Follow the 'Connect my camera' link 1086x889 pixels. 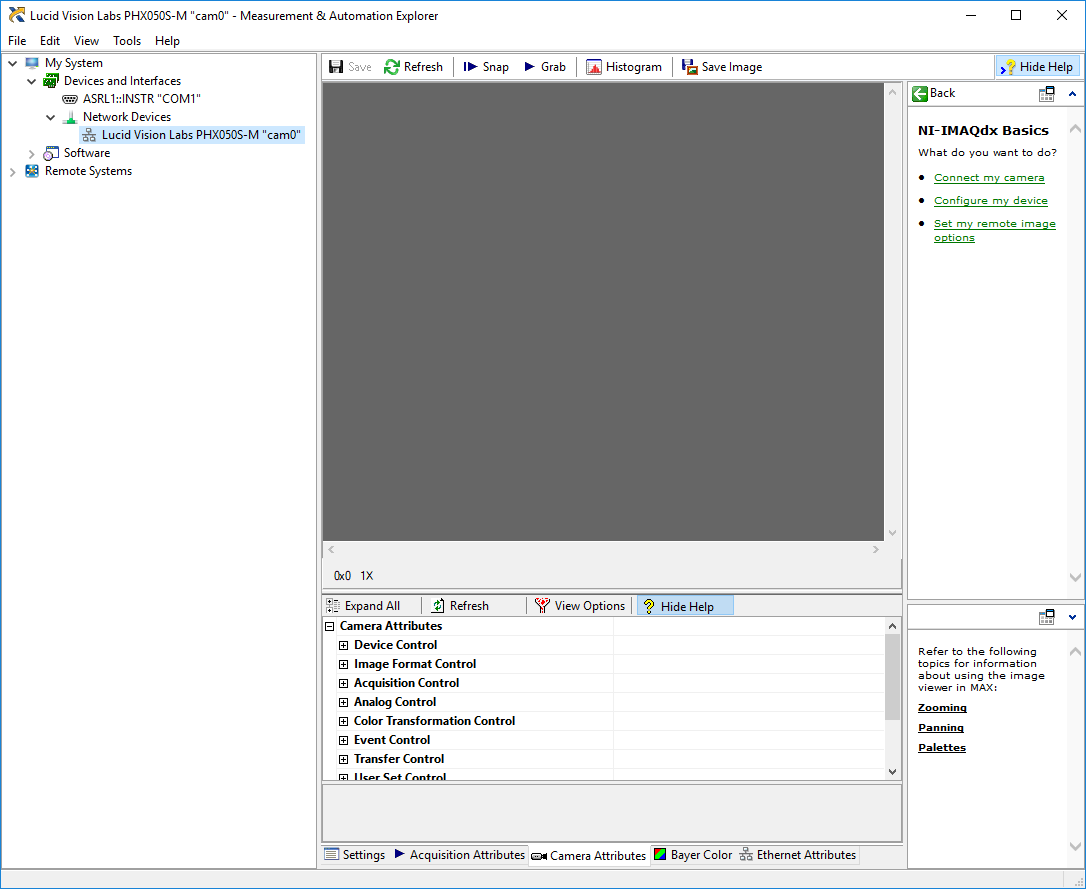tap(989, 178)
